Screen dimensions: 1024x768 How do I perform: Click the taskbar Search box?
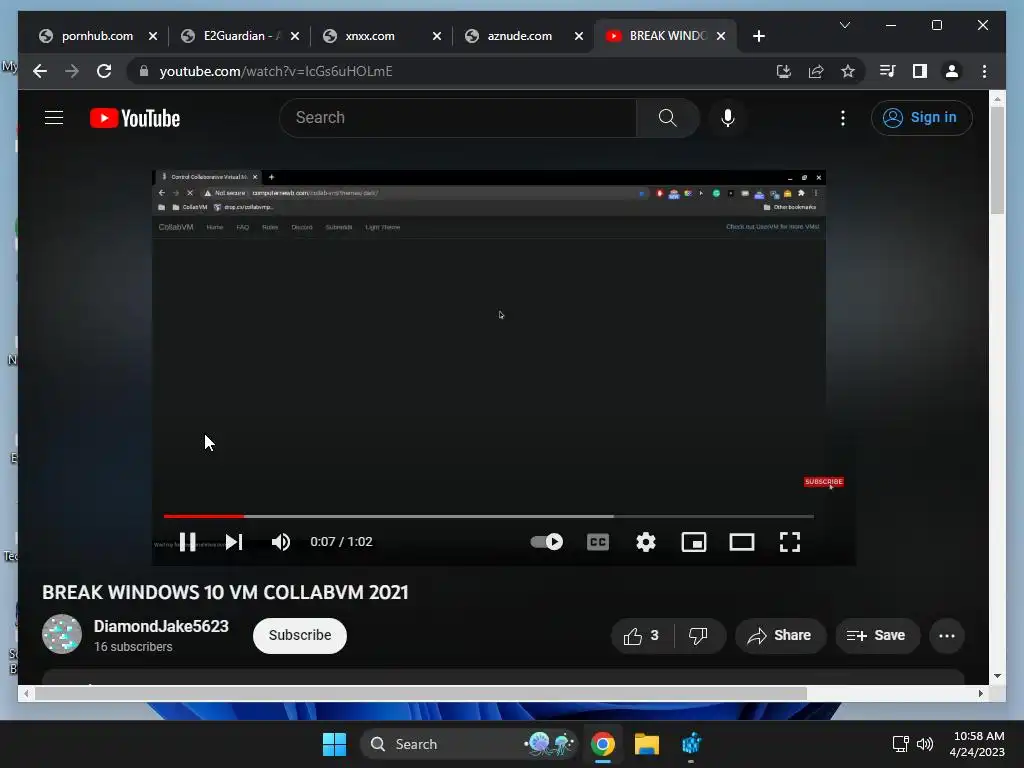coord(469,744)
